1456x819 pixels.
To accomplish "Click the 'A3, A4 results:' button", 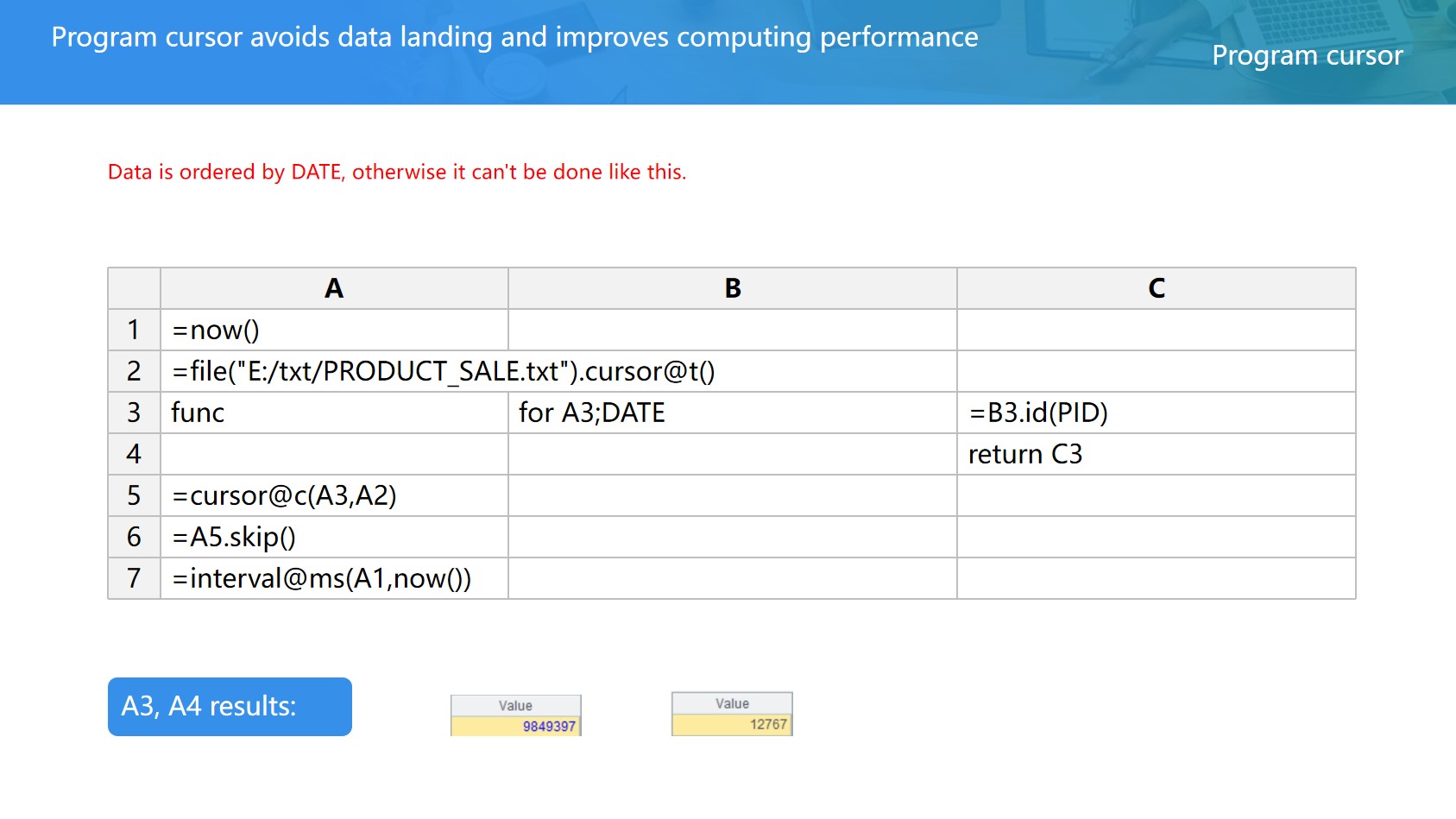I will point(230,707).
